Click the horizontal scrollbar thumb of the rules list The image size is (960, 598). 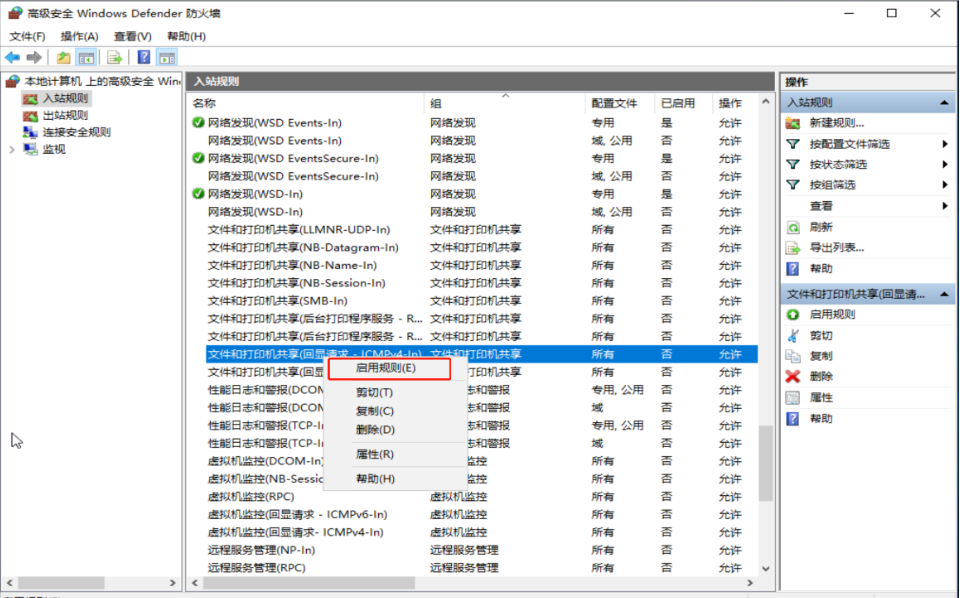309,583
